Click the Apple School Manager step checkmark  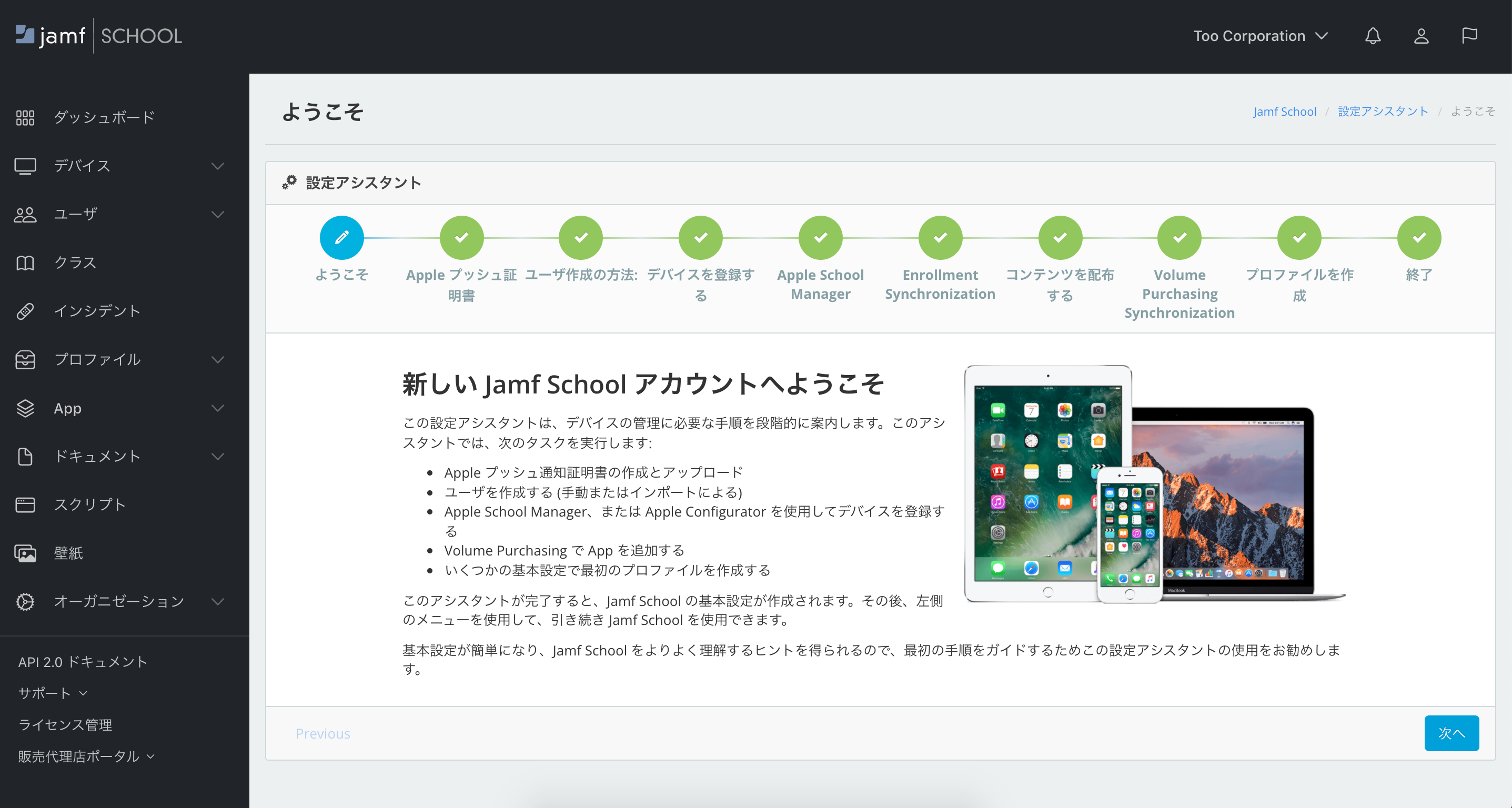[x=821, y=237]
